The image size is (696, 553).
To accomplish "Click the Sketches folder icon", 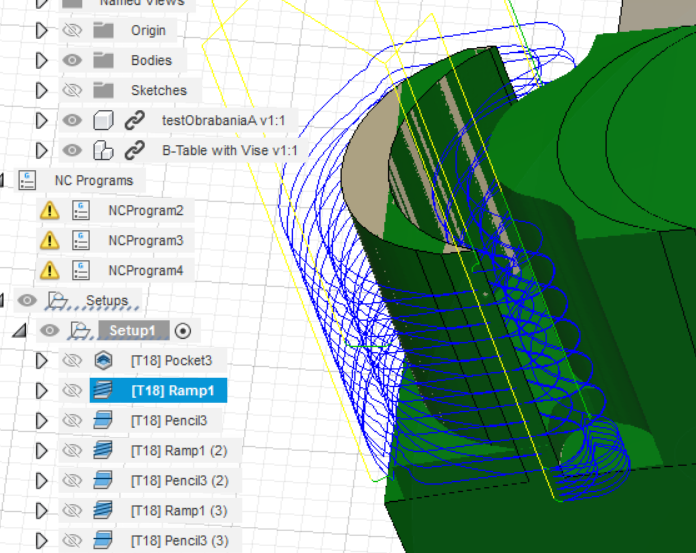I will point(103,90).
